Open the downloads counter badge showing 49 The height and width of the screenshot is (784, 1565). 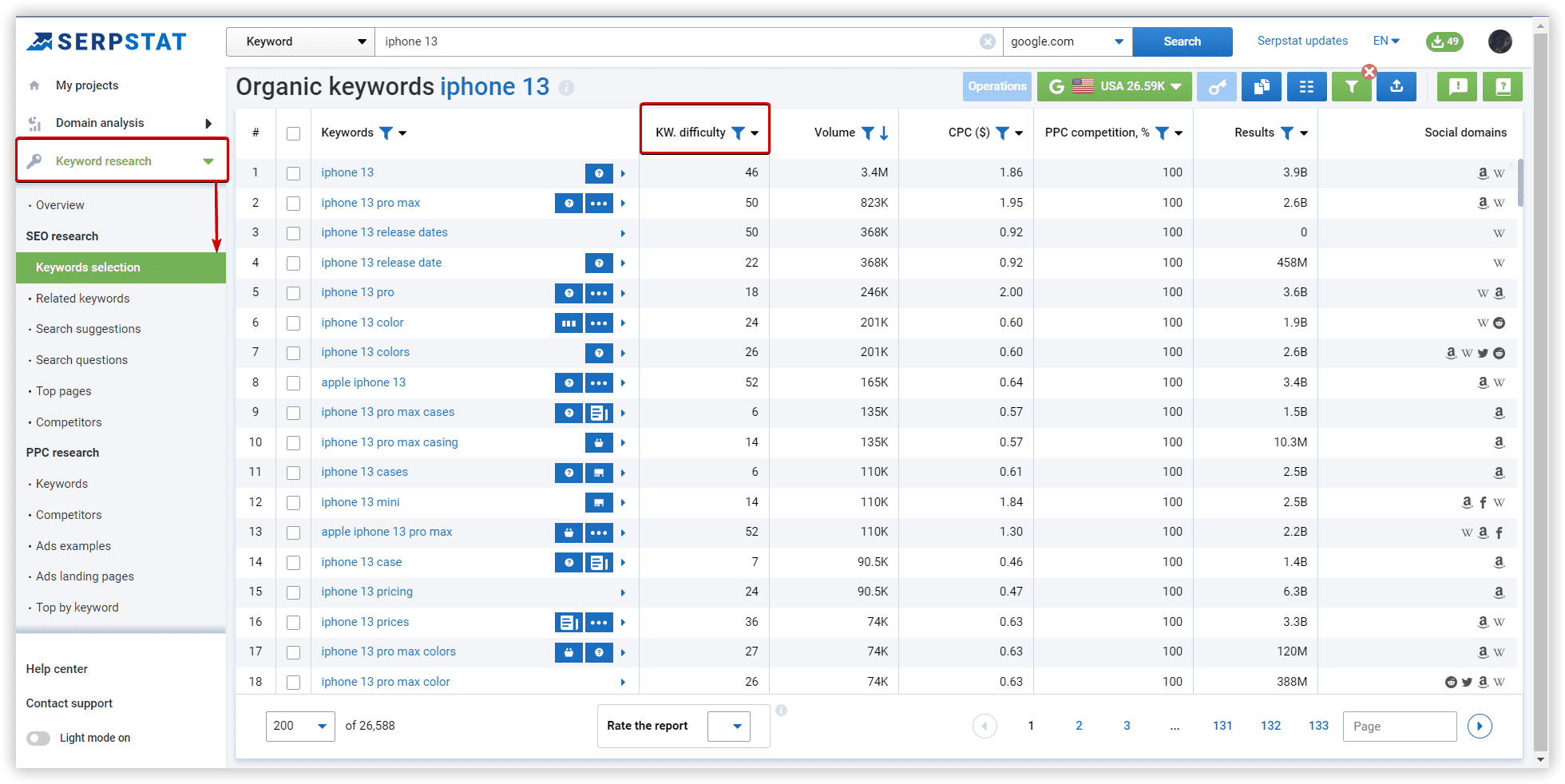point(1444,42)
